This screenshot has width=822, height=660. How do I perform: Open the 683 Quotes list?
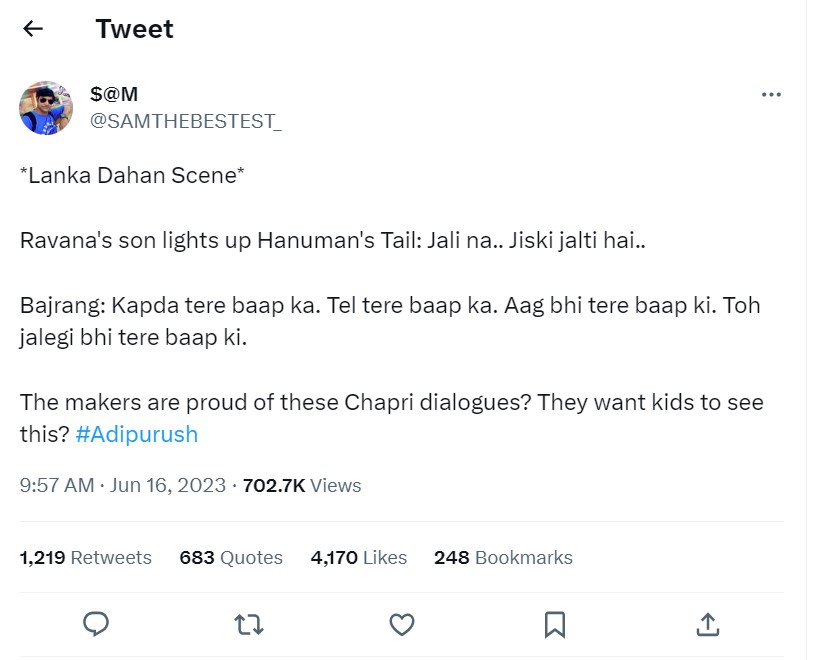pos(231,558)
